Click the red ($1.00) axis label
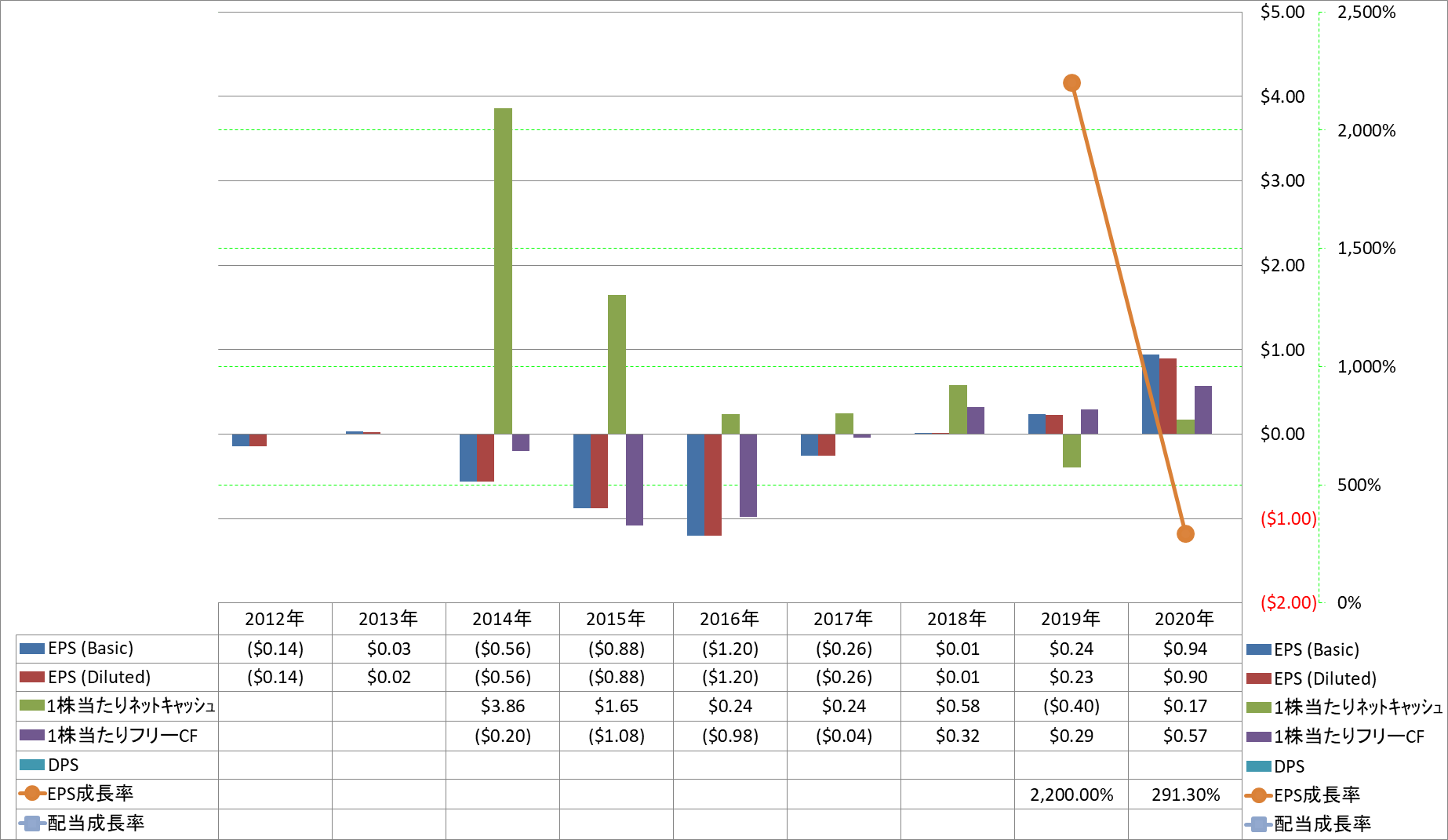 pos(1288,519)
